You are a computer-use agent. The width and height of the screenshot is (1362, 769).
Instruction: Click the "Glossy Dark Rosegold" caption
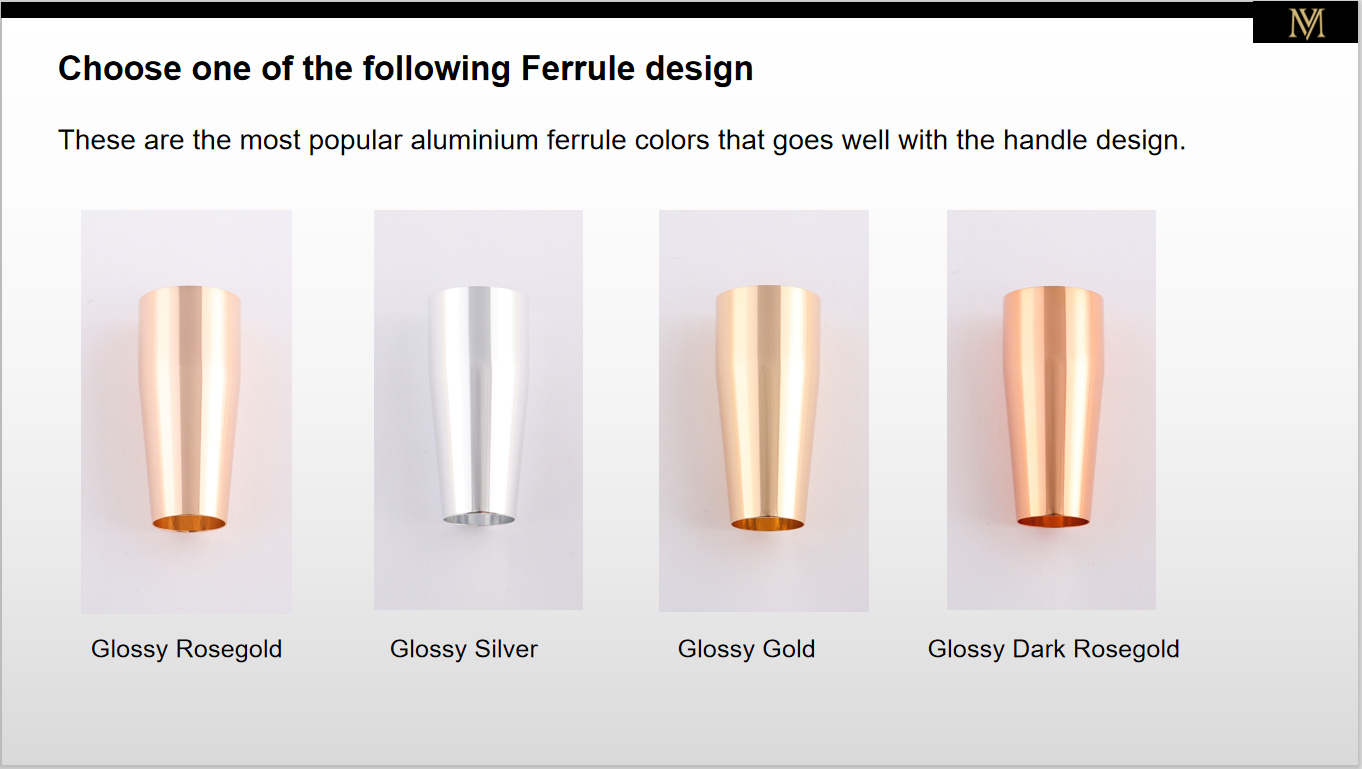(1054, 650)
